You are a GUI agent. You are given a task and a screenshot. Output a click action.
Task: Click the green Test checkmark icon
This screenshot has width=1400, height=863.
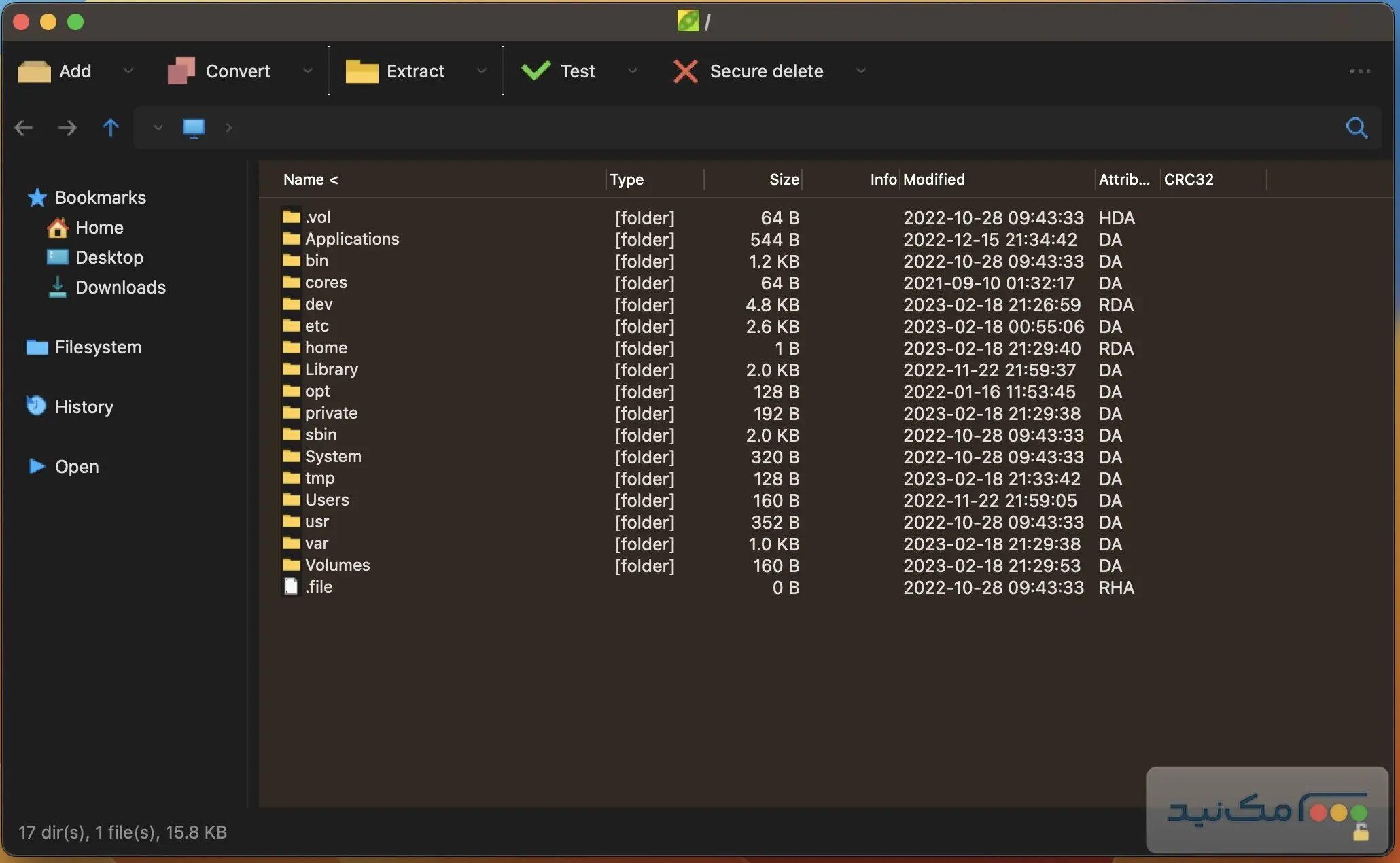[x=536, y=71]
